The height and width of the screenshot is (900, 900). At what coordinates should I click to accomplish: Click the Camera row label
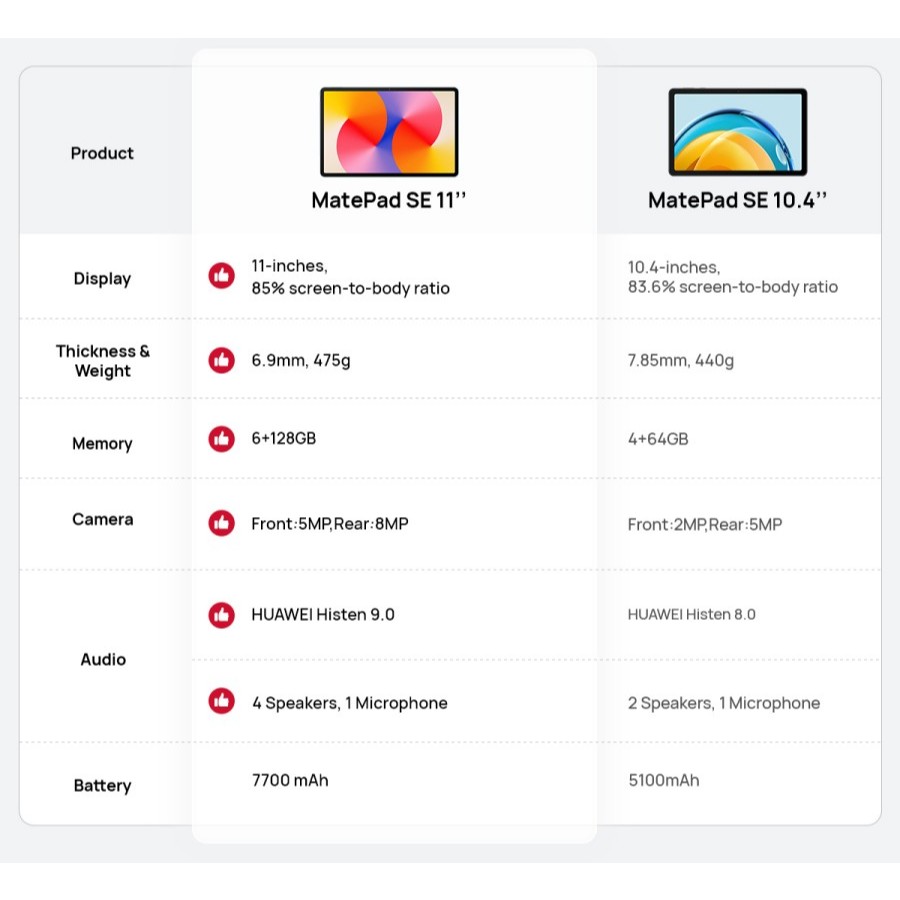click(x=102, y=519)
